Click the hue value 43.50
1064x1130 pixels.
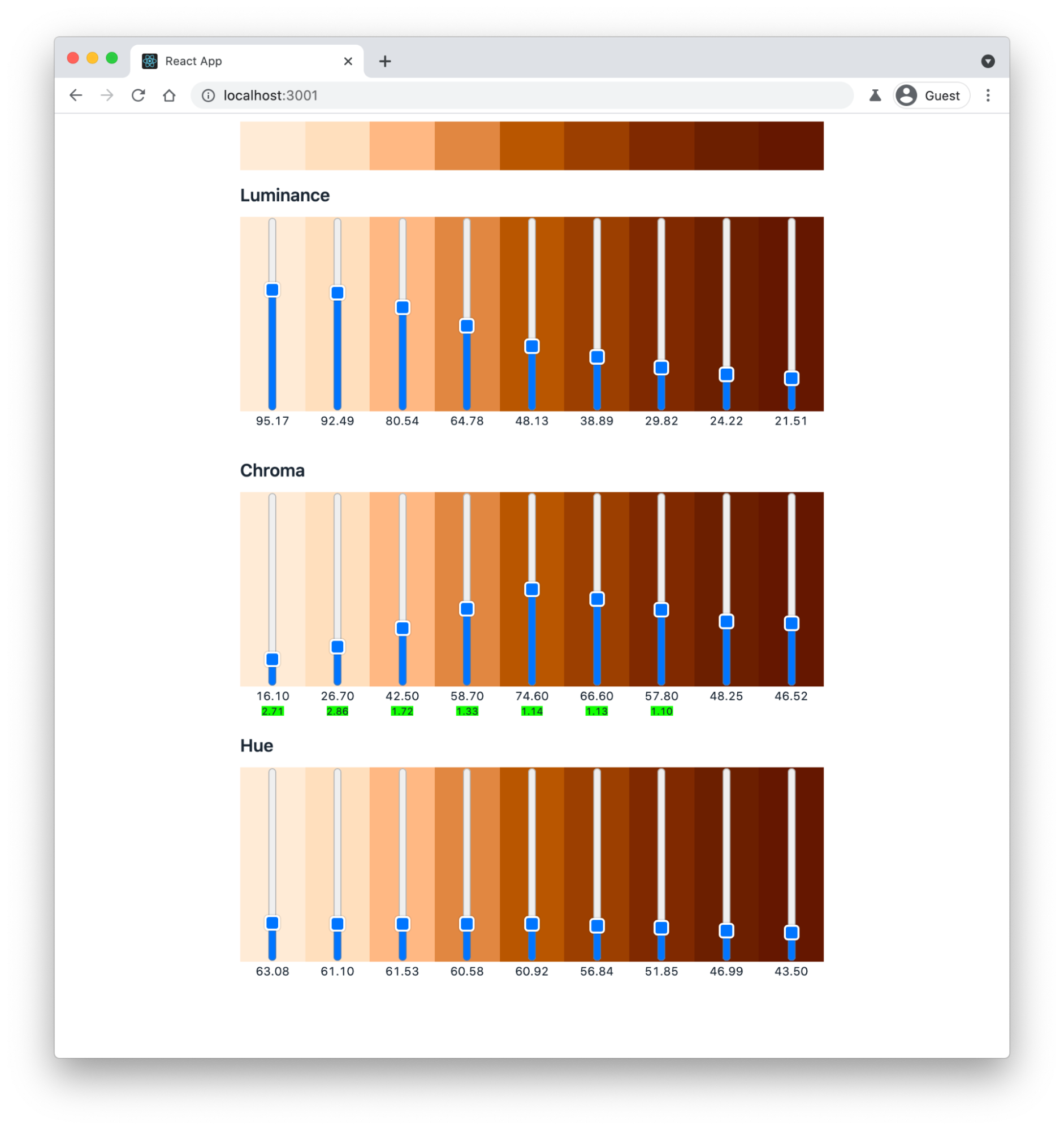click(x=791, y=971)
